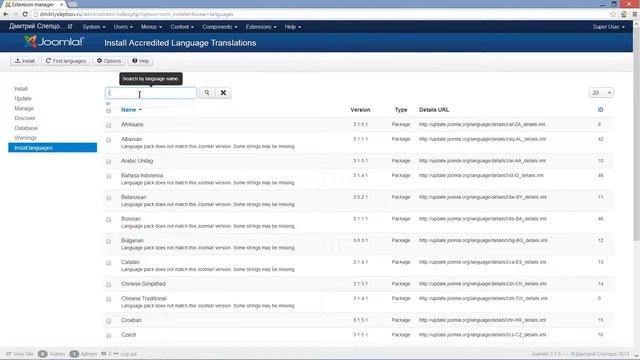Image resolution: width=640 pixels, height=360 pixels.
Task: Open the Help menu in top bar
Action: click(293, 27)
